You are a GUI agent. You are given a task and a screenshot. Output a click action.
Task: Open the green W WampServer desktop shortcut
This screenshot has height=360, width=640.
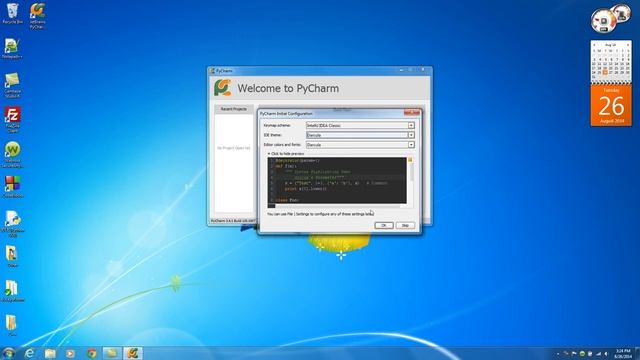(12, 154)
